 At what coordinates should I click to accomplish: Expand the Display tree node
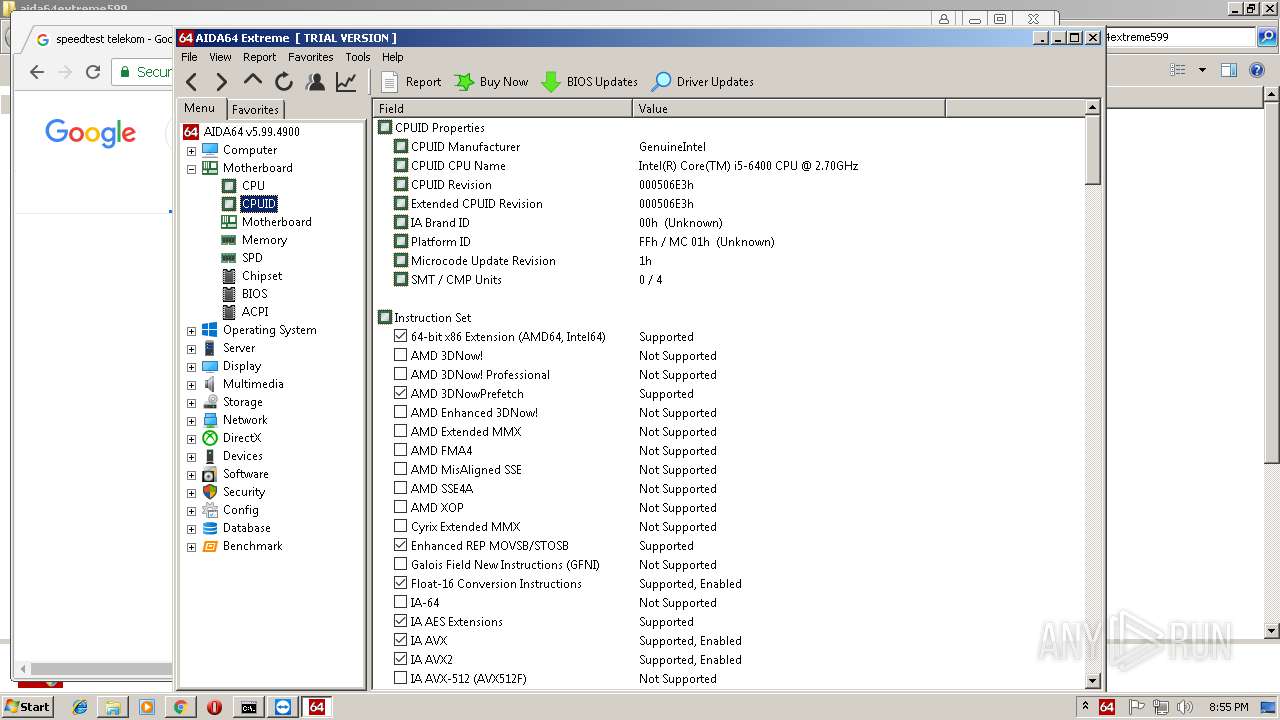pos(191,367)
